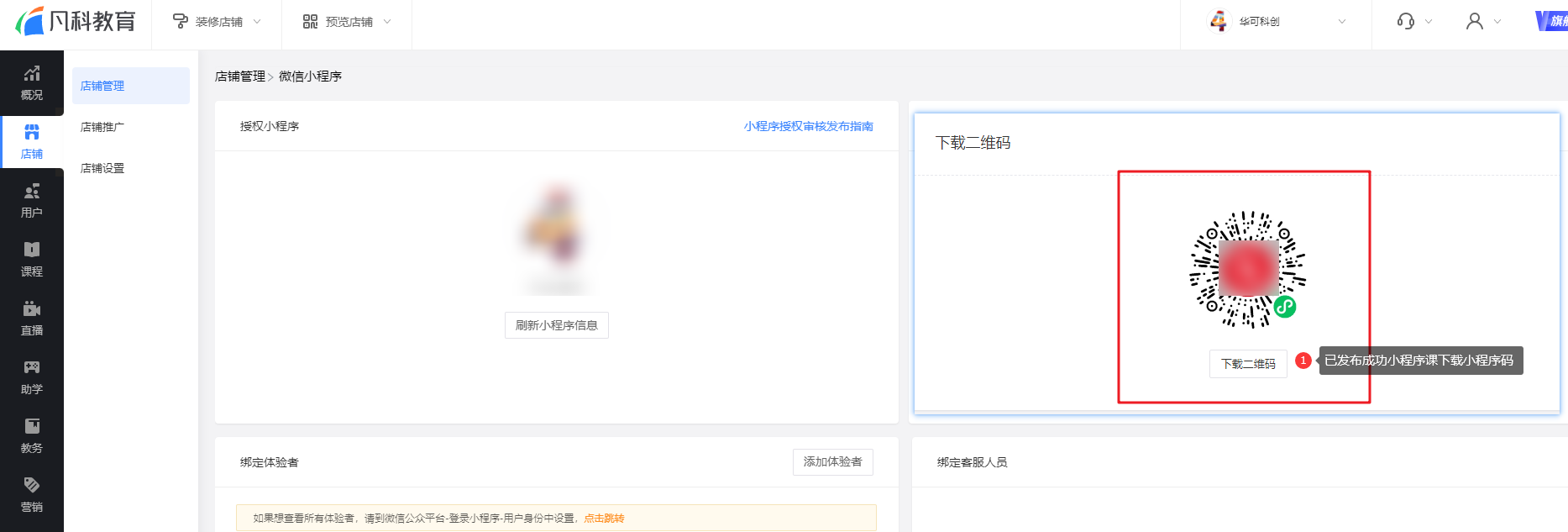This screenshot has height=532, width=1568.
Task: Click the mini program QR code image
Action: [x=1248, y=269]
